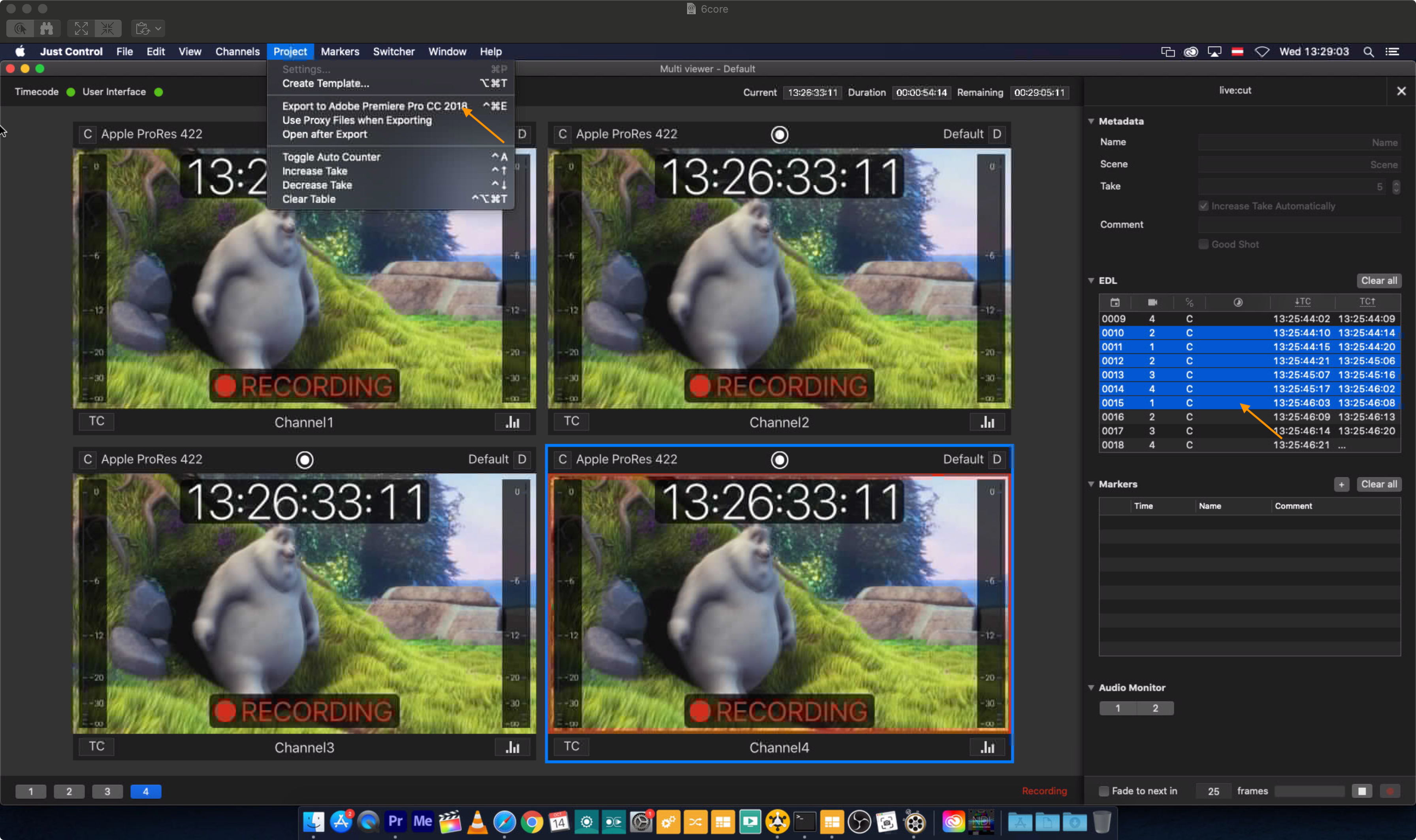Image resolution: width=1416 pixels, height=840 pixels.
Task: Open the Channels menu
Action: 237,51
